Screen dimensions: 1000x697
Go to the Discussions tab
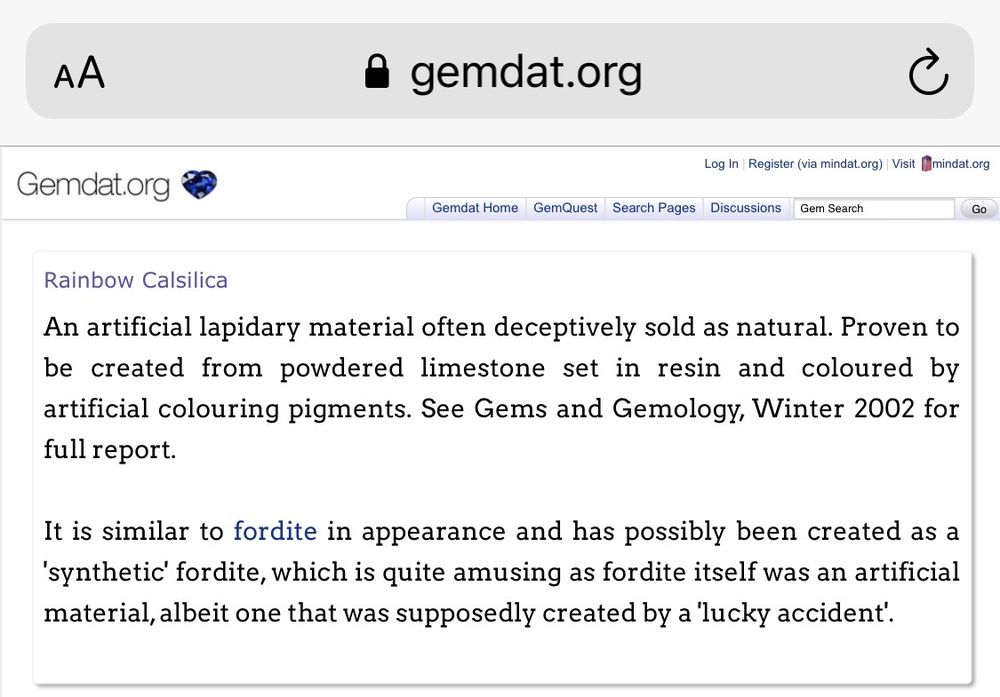pyautogui.click(x=745, y=208)
